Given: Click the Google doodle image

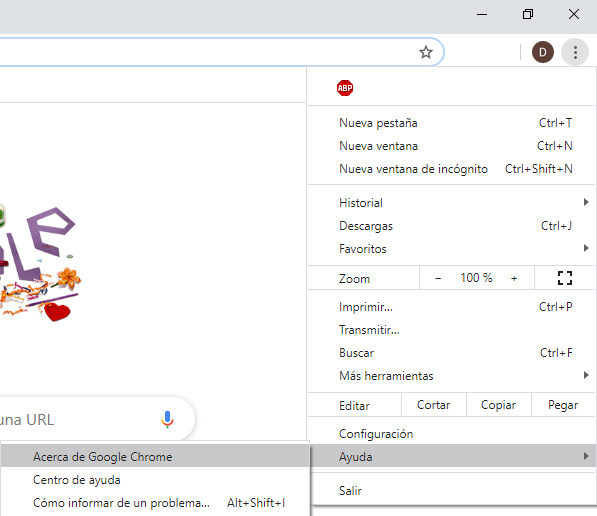Looking at the screenshot, I should [41, 263].
